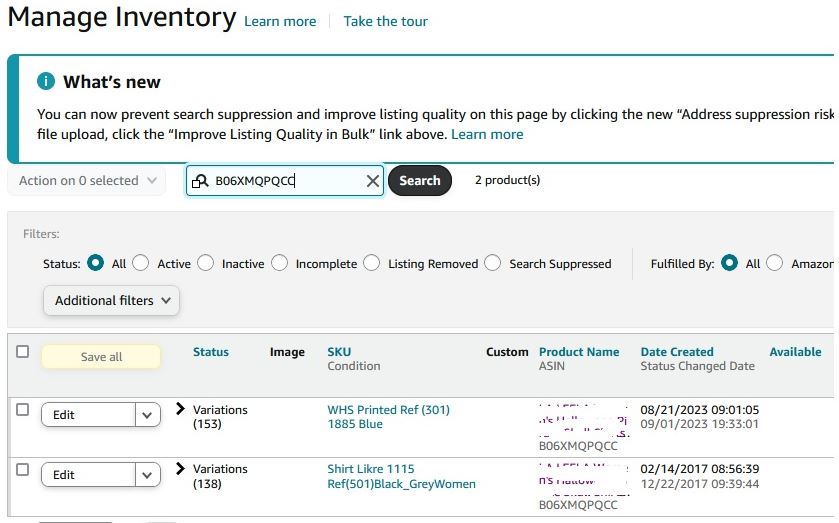Select the Inactive status filter
839x523 pixels.
tap(206, 263)
